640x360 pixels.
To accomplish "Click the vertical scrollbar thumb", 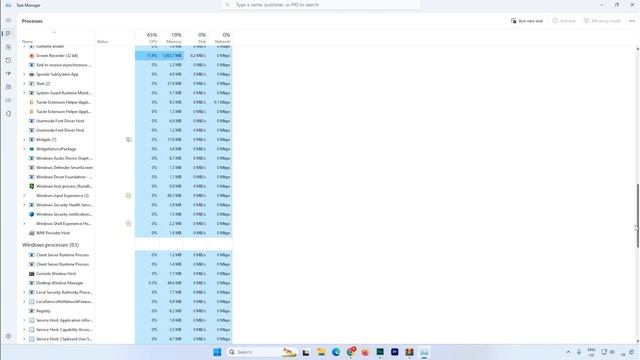I will click(x=637, y=216).
